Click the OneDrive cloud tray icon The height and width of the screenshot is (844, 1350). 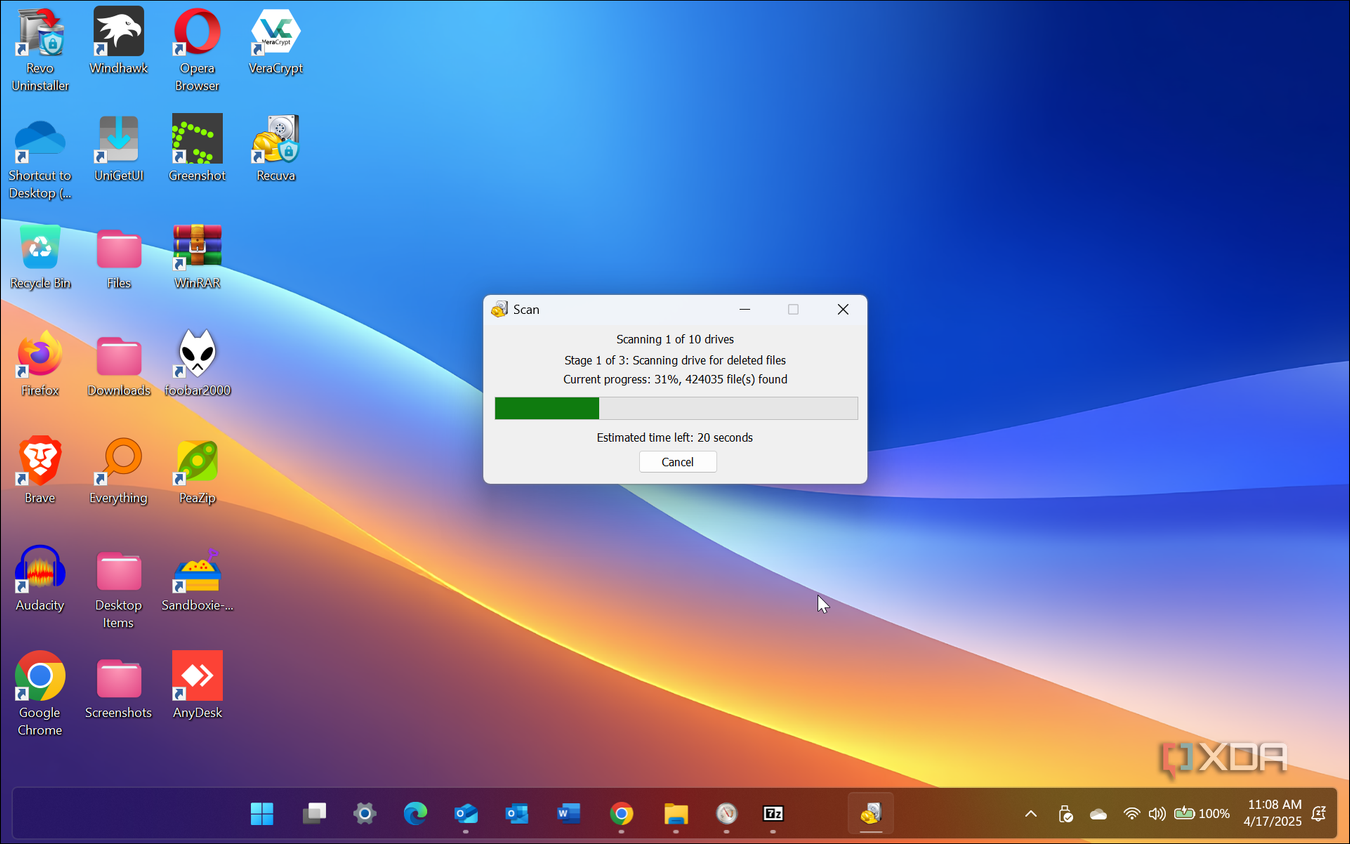(1098, 814)
